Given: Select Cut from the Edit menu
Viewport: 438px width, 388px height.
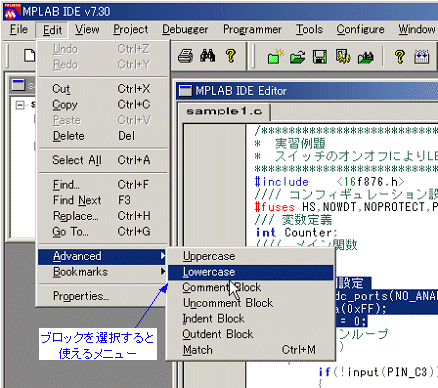Looking at the screenshot, I should click(102, 89).
